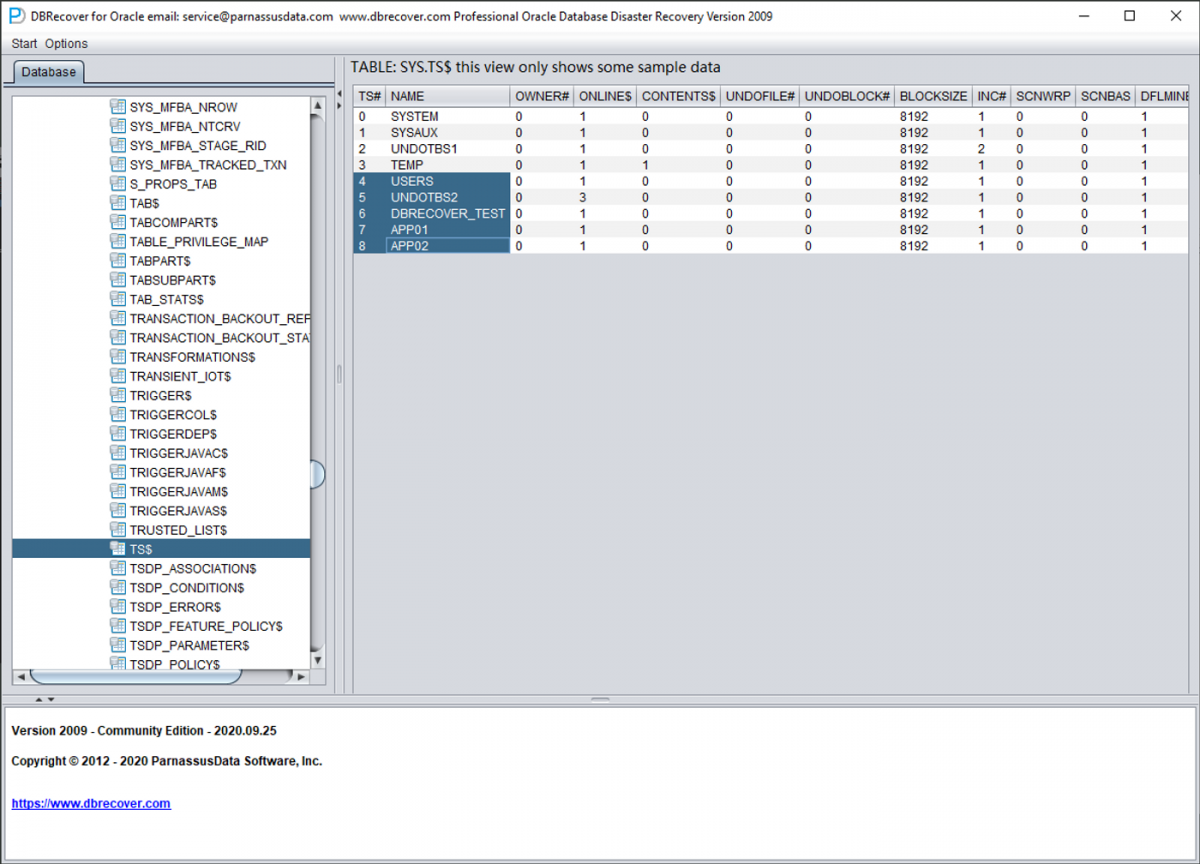Sort by the NAME column header
1200x864 pixels.
447,96
